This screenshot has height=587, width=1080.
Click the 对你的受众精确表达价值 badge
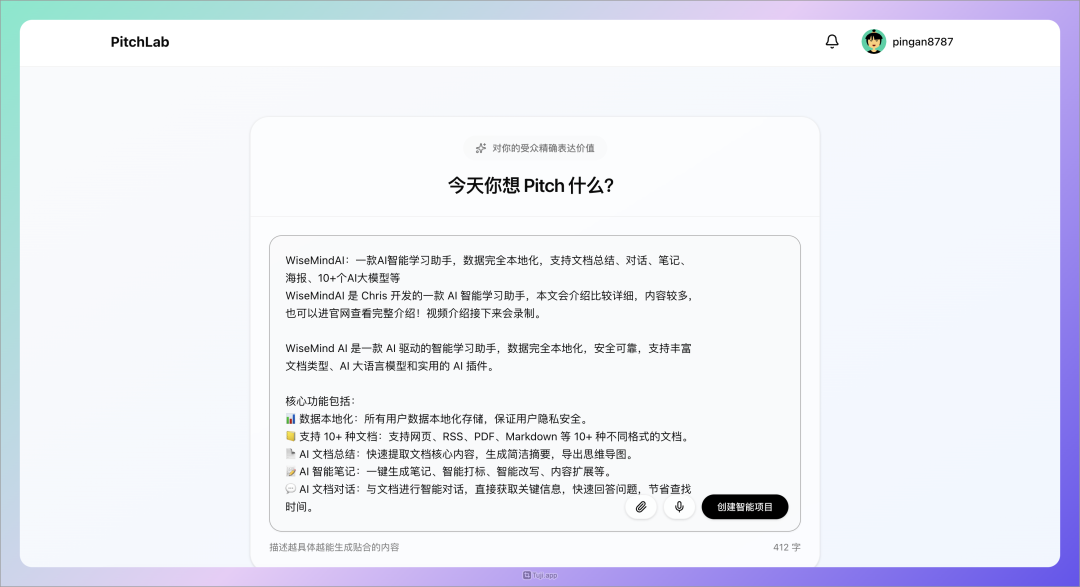(534, 148)
